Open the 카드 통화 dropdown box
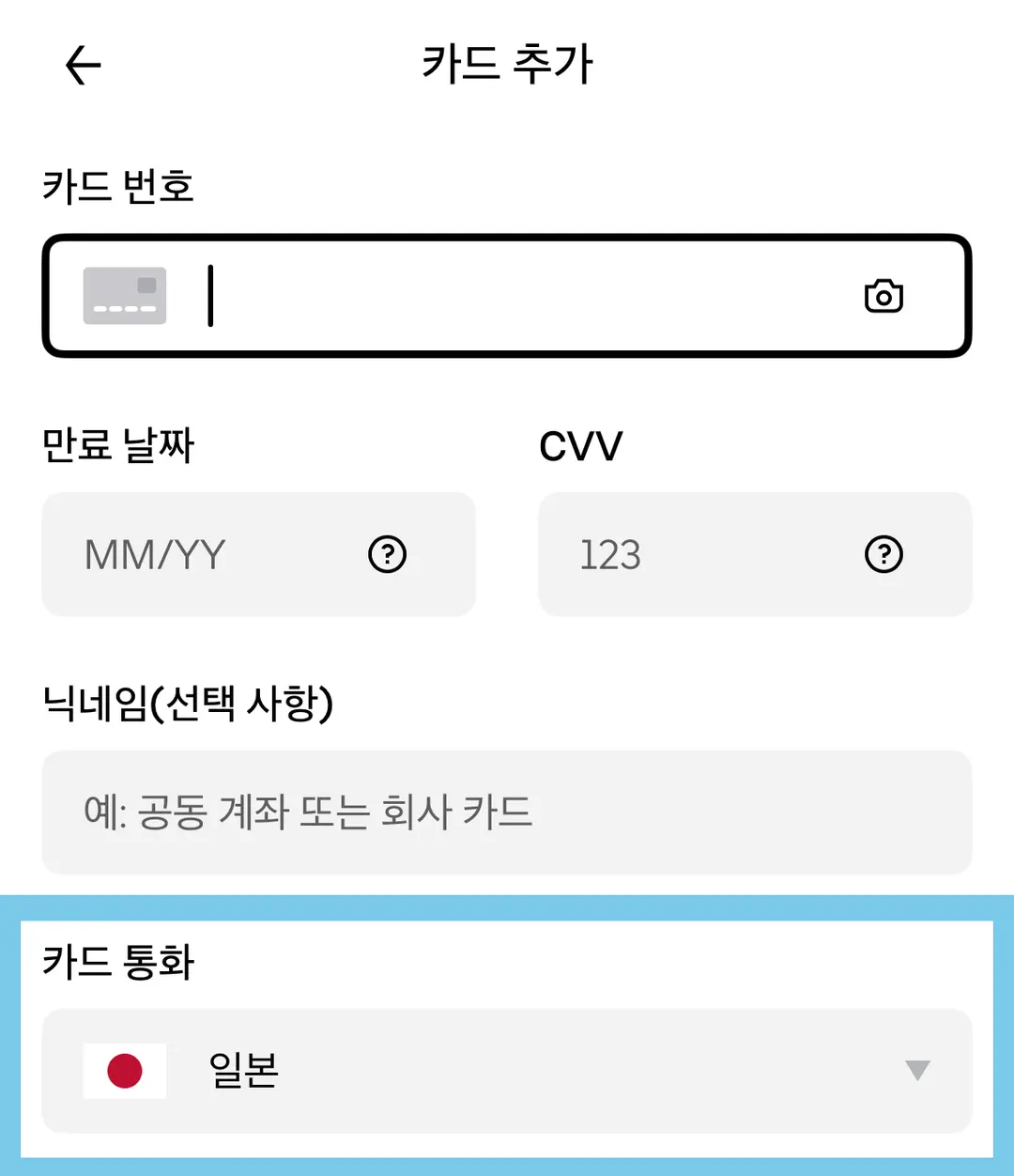The height and width of the screenshot is (1176, 1014). pyautogui.click(x=507, y=1071)
